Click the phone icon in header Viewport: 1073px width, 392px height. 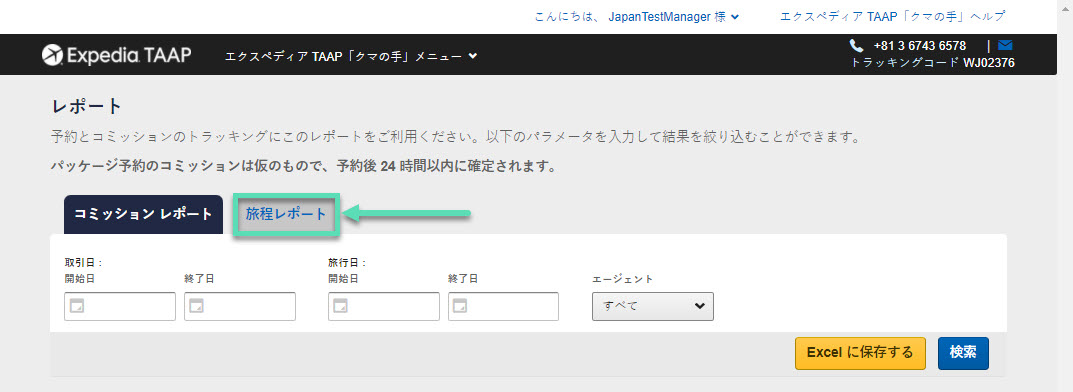tap(856, 46)
